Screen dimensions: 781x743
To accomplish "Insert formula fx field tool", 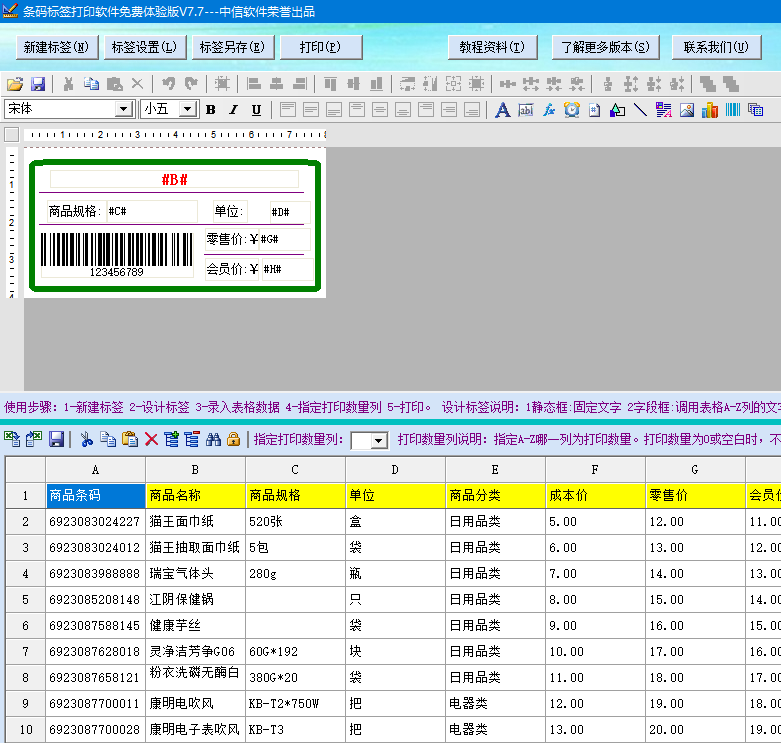I will (549, 110).
